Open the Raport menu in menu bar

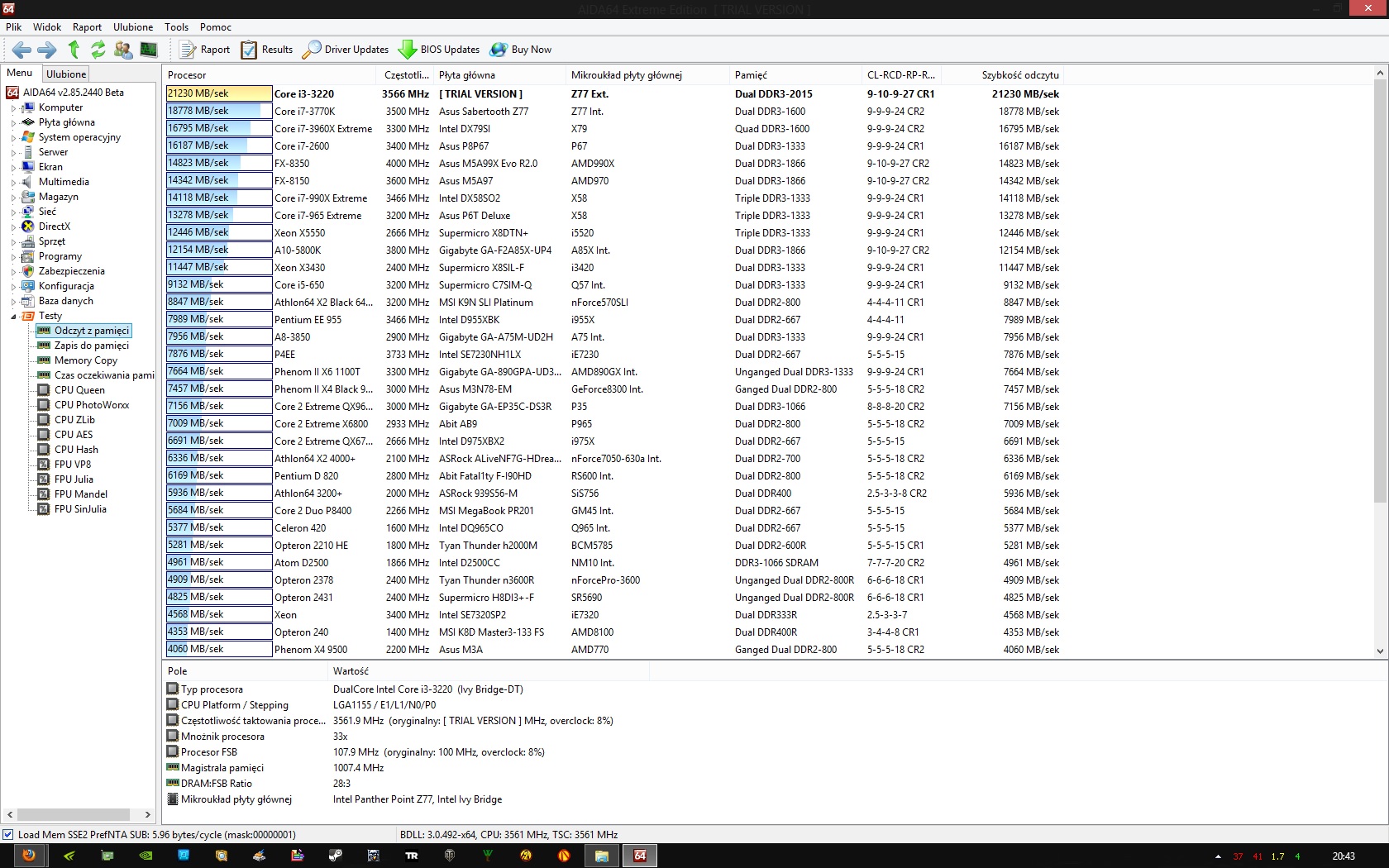click(87, 27)
